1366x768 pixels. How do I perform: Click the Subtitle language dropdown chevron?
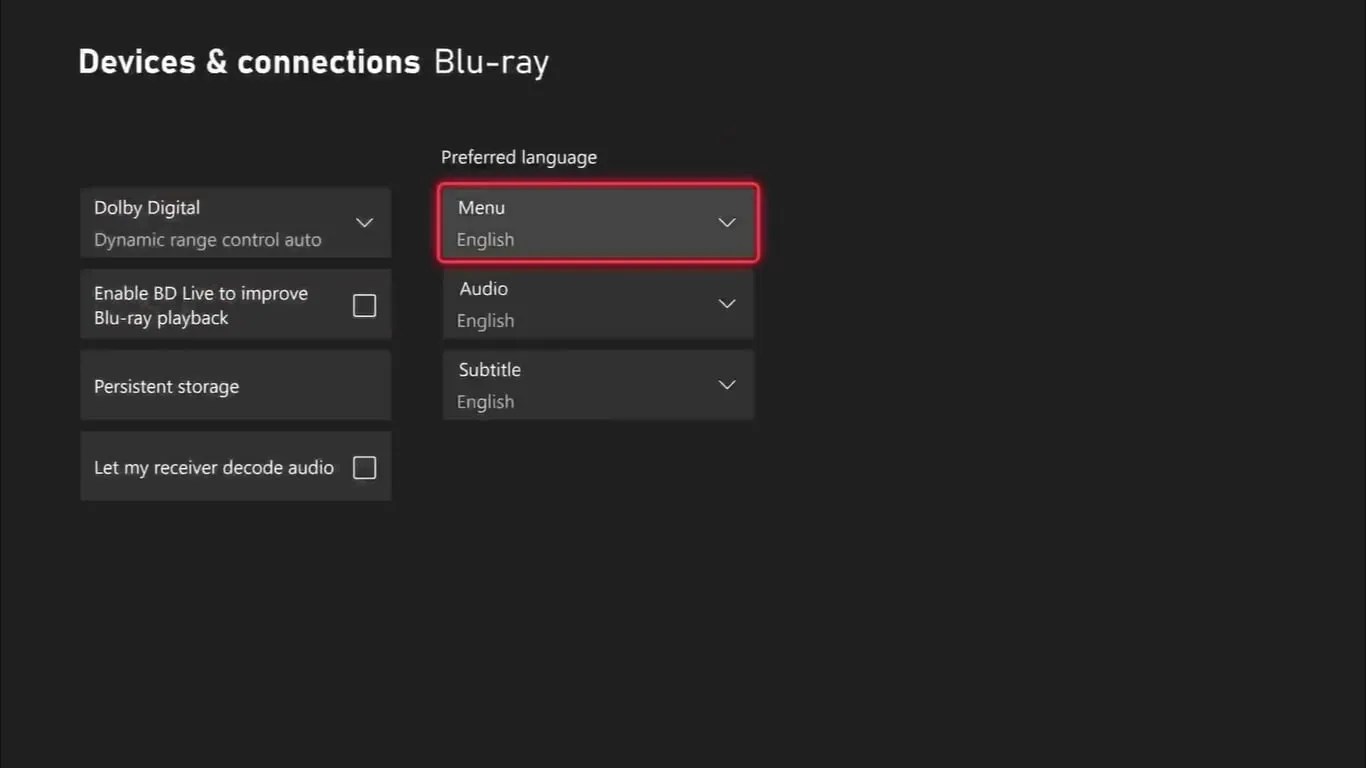726,384
